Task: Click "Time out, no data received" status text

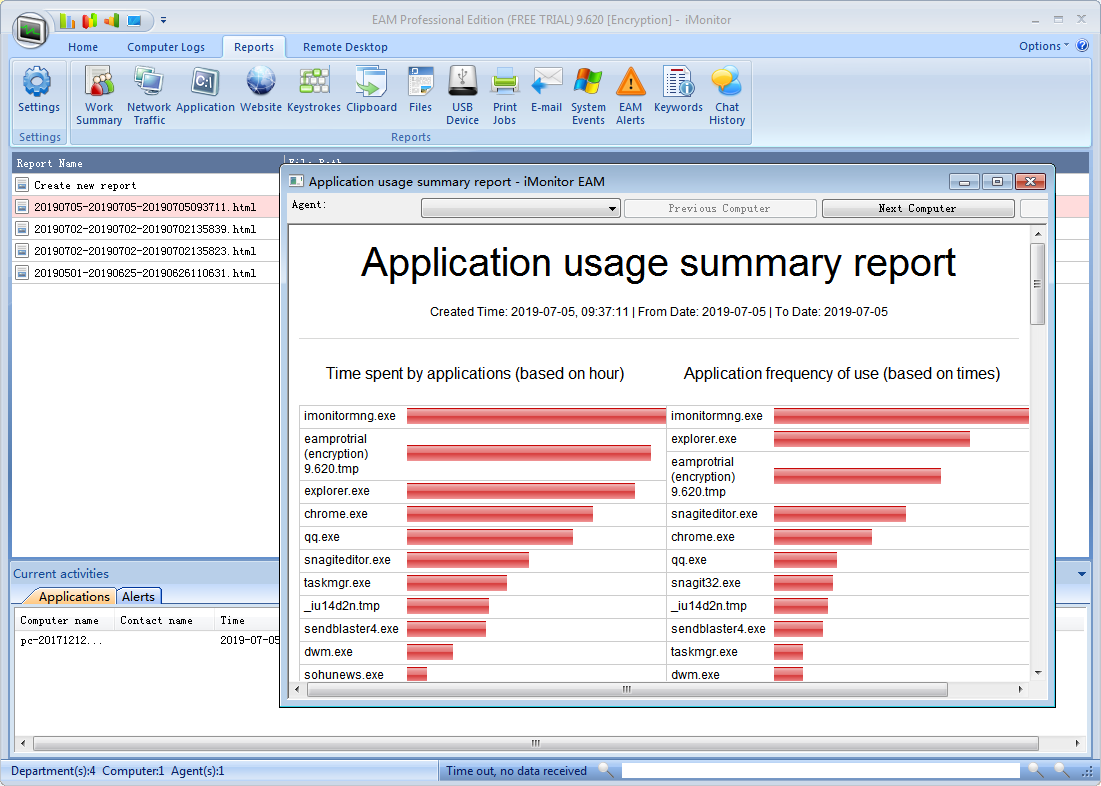Action: tap(516, 771)
